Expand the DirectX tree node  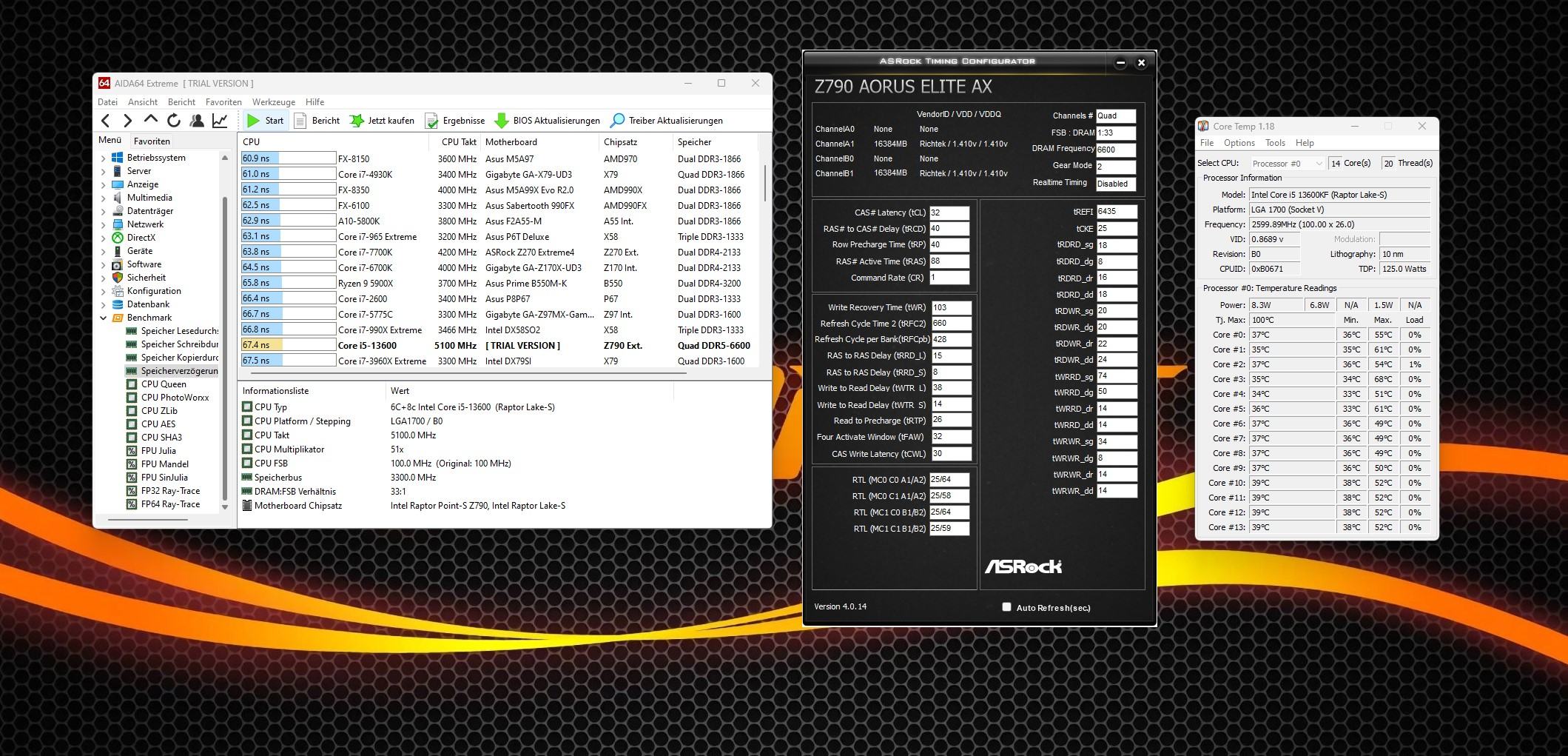coord(103,238)
